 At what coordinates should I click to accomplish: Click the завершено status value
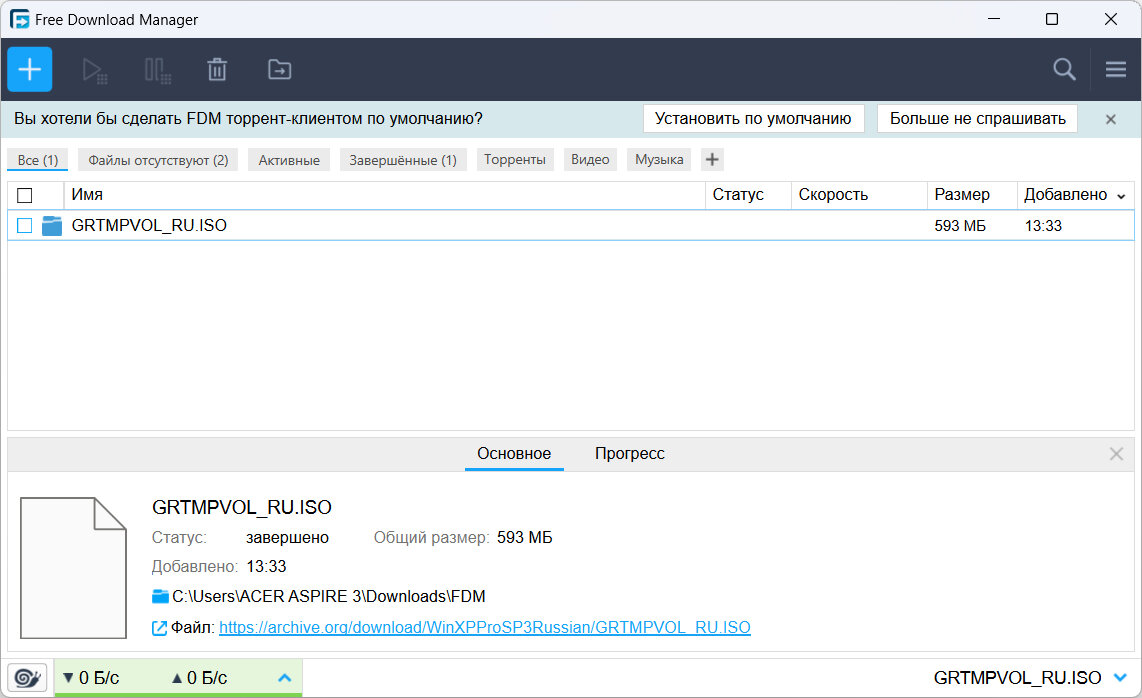[287, 538]
